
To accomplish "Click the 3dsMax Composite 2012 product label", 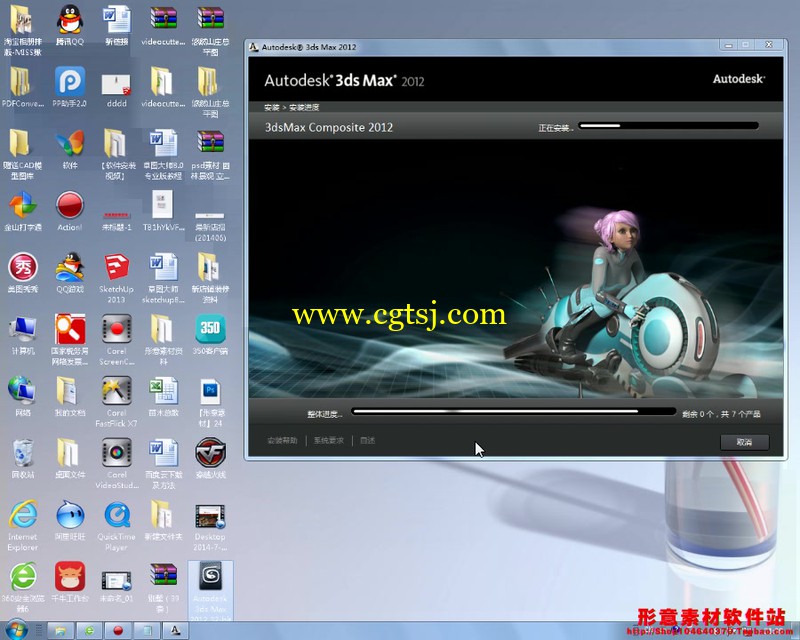I will (329, 127).
